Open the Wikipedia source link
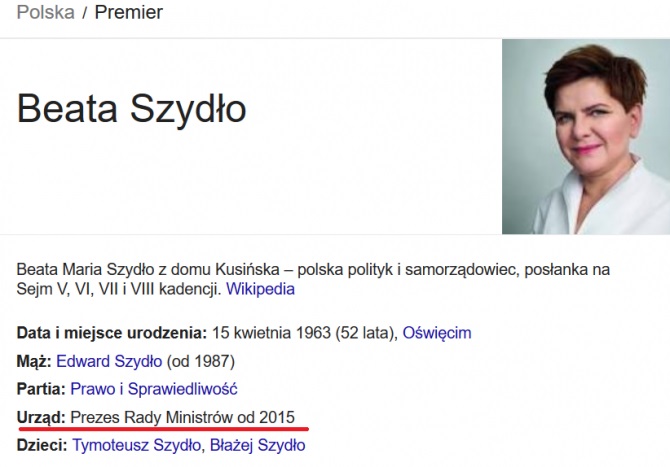The height and width of the screenshot is (467, 670). click(260, 289)
